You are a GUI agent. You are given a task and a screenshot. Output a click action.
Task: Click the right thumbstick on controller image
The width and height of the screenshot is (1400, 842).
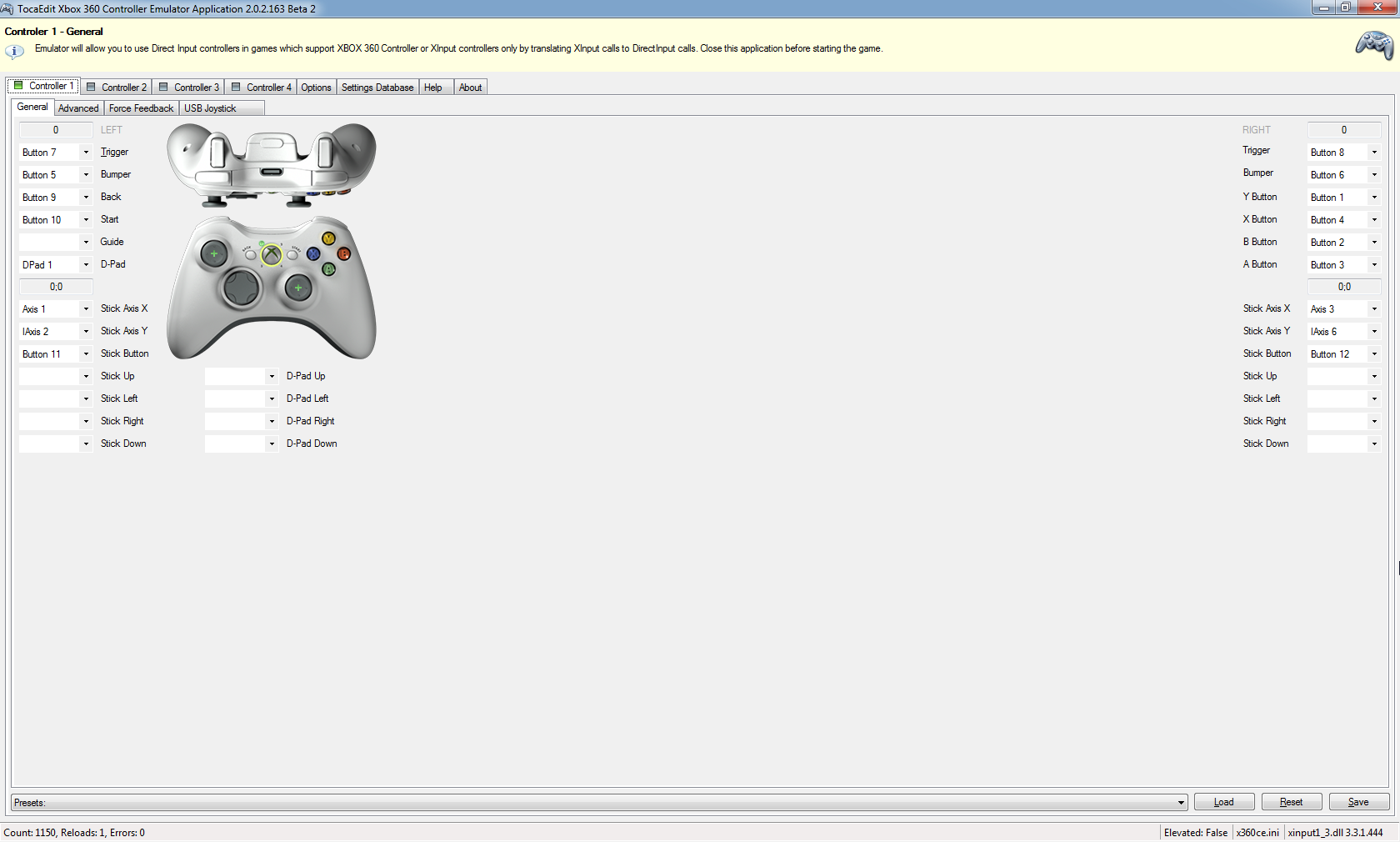tap(297, 288)
